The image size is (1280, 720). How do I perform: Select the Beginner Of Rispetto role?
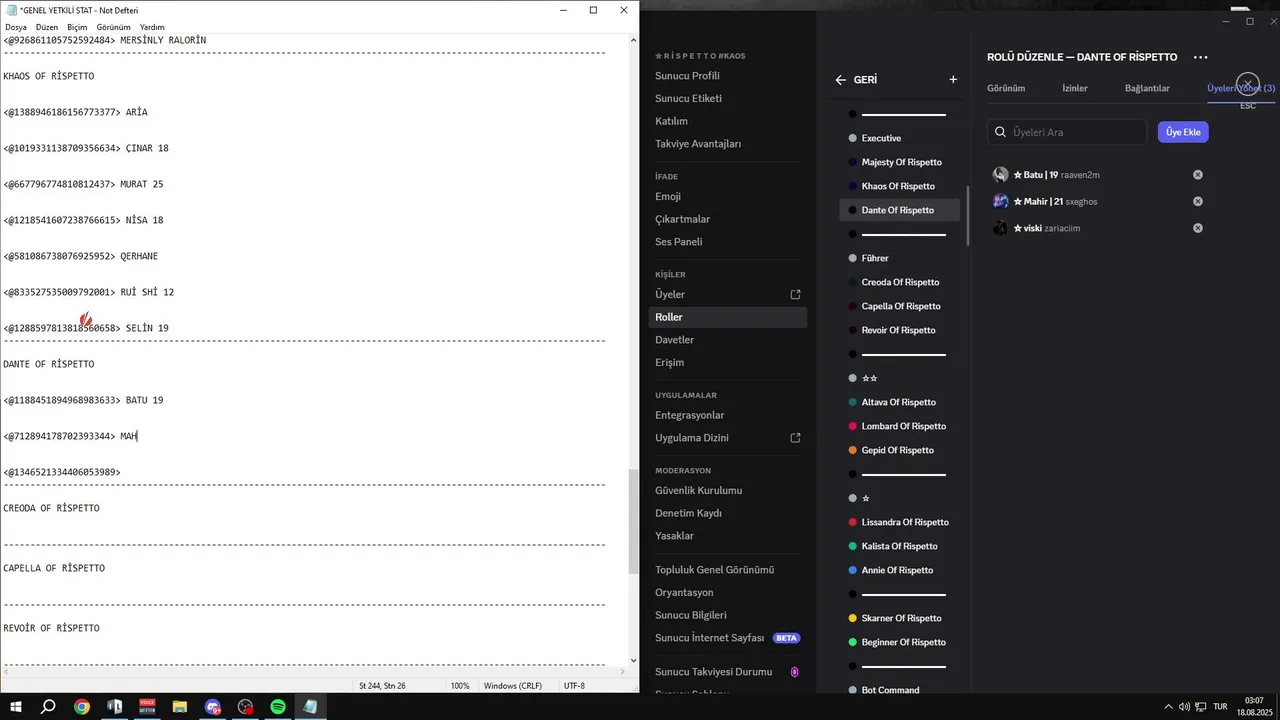pos(899,642)
